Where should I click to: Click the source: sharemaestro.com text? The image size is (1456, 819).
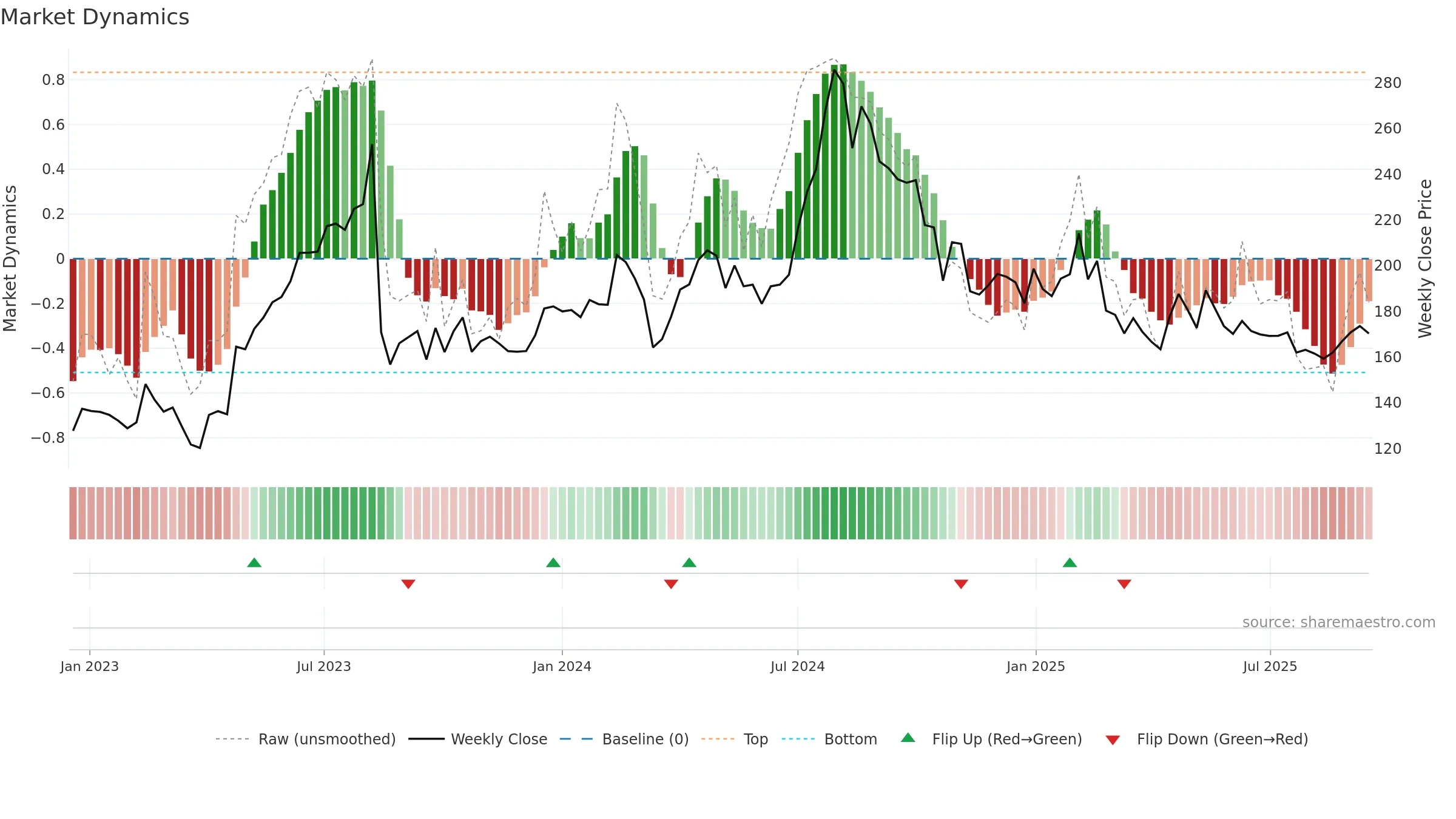click(x=1339, y=622)
